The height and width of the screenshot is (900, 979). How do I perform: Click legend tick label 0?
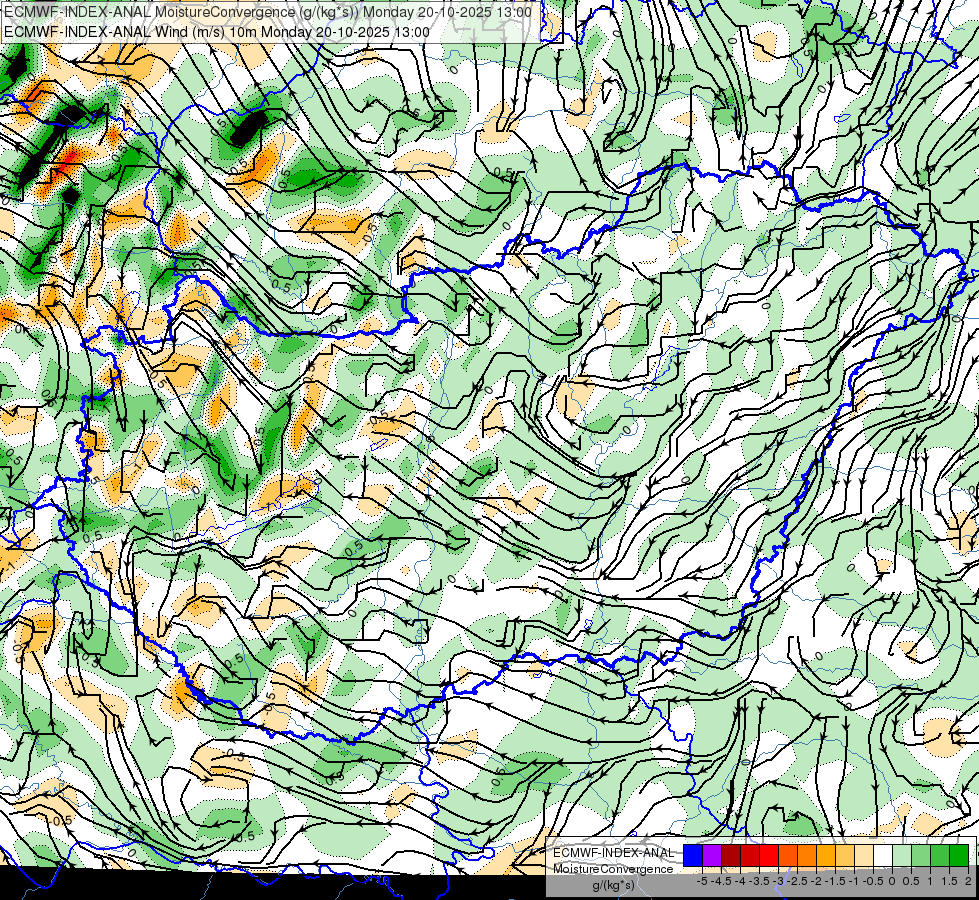pyautogui.click(x=892, y=881)
